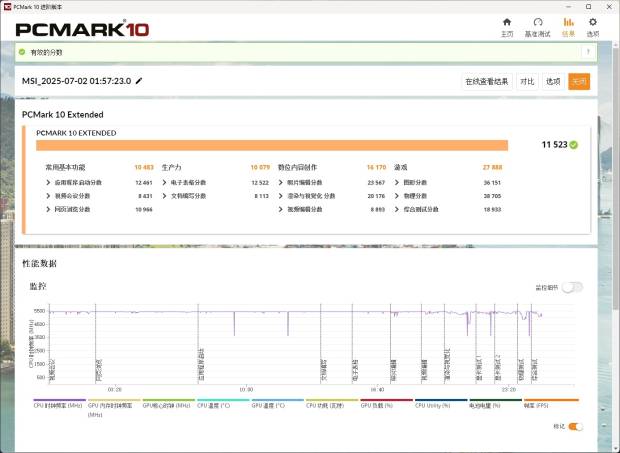The height and width of the screenshot is (453, 620).
Task: Minimize the PCMark 10 window
Action: click(569, 7)
